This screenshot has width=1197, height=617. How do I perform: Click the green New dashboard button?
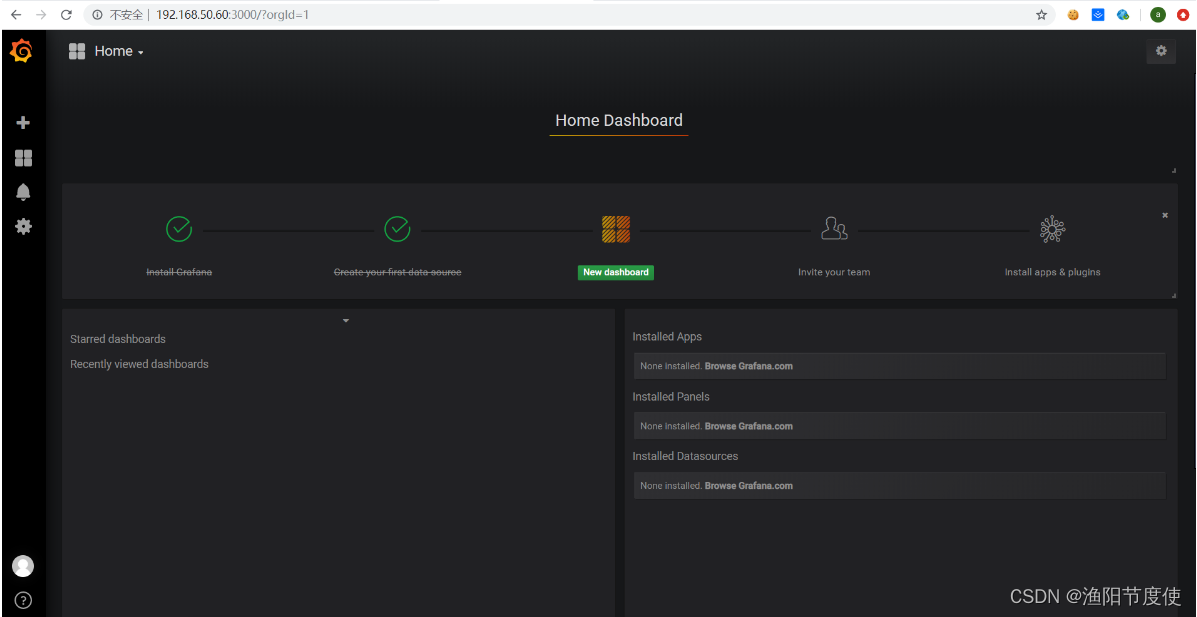click(615, 272)
